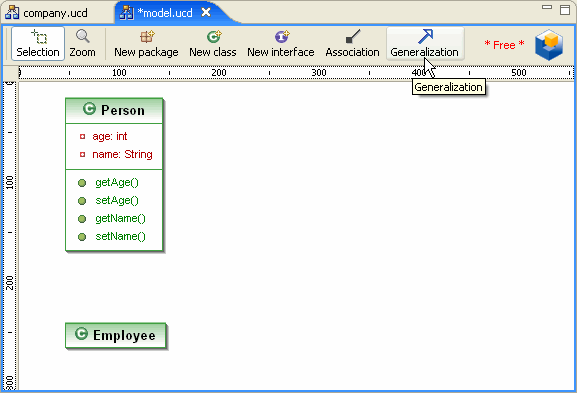Select the setName() method
The height and width of the screenshot is (393, 577).
120,236
